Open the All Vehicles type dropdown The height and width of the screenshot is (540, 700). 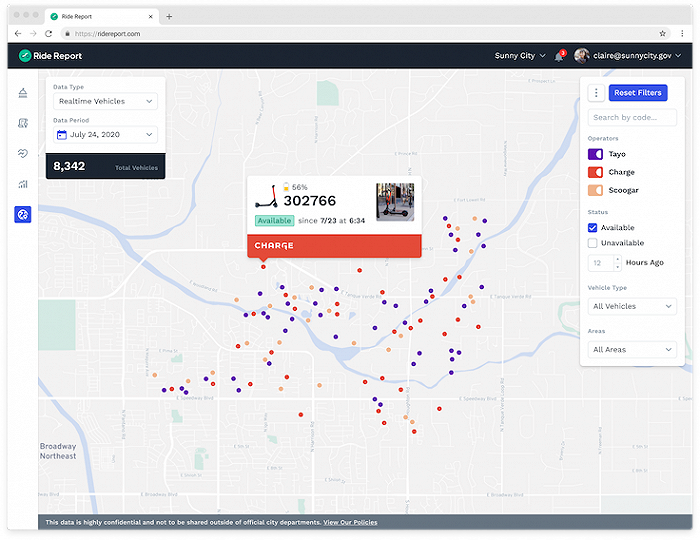tap(632, 306)
